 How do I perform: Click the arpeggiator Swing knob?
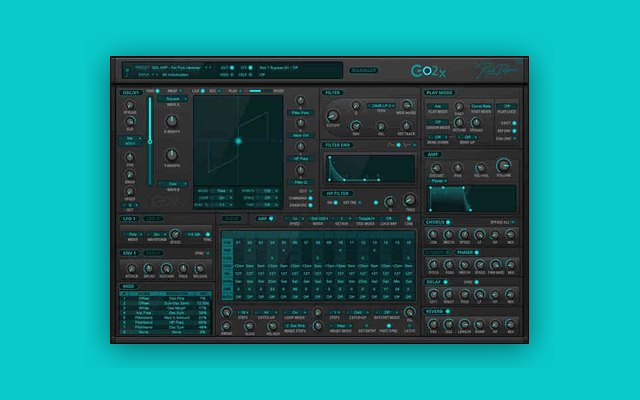226,326
